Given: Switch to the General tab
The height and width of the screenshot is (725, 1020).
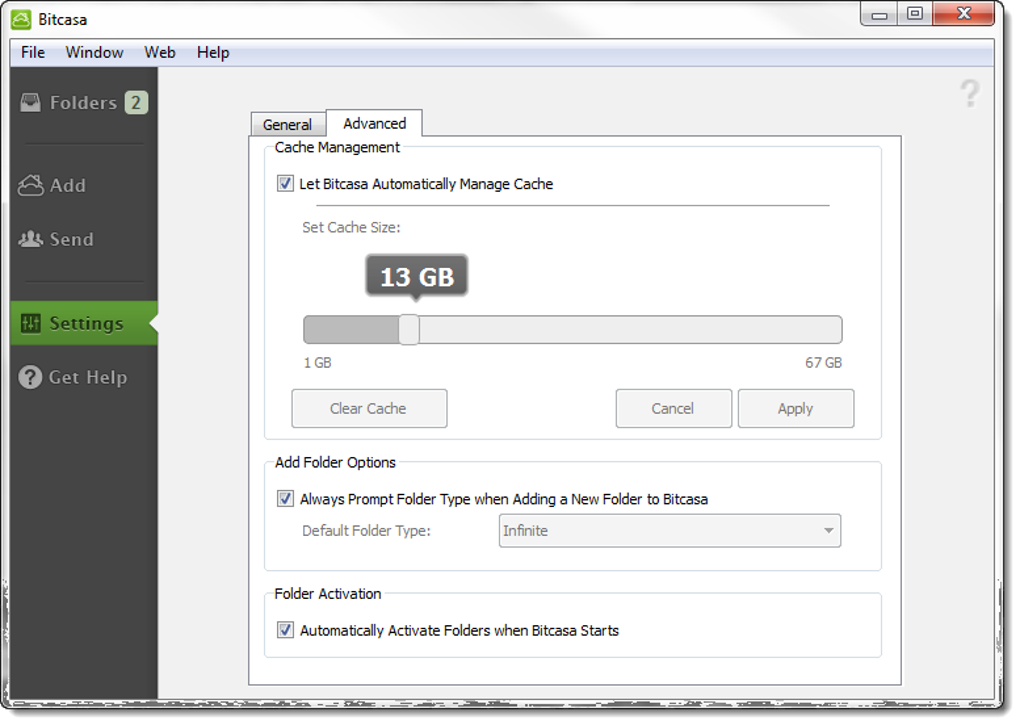Looking at the screenshot, I should point(288,124).
